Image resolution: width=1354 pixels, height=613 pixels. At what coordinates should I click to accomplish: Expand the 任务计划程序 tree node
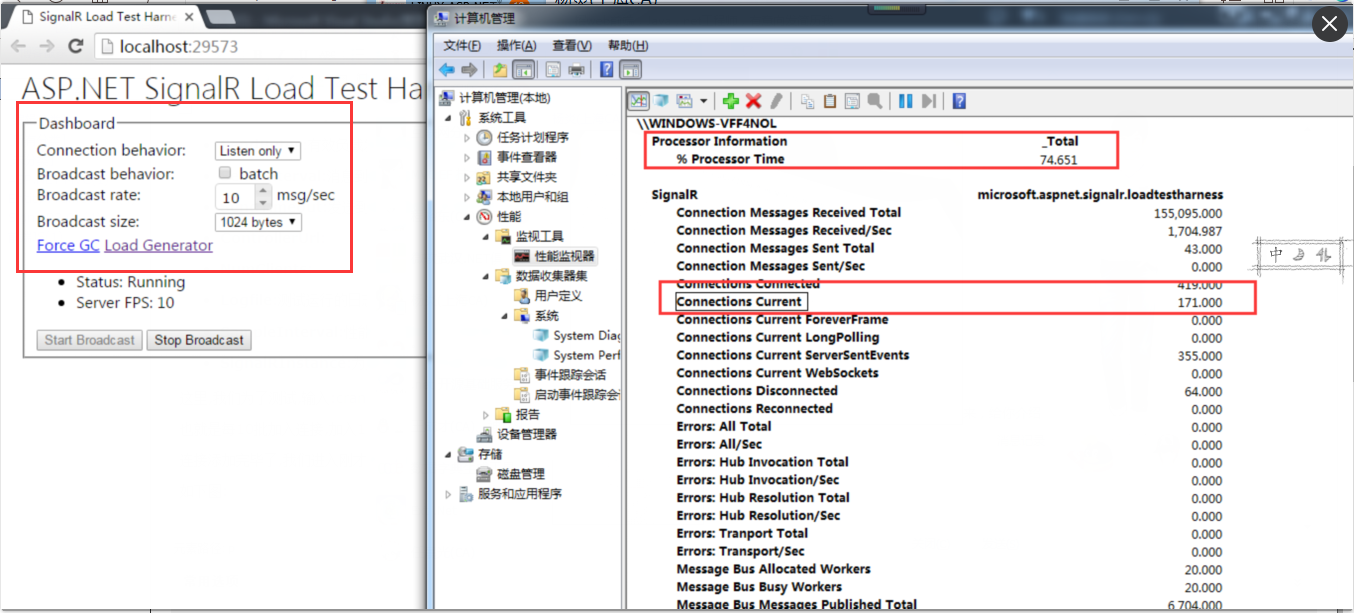[467, 137]
